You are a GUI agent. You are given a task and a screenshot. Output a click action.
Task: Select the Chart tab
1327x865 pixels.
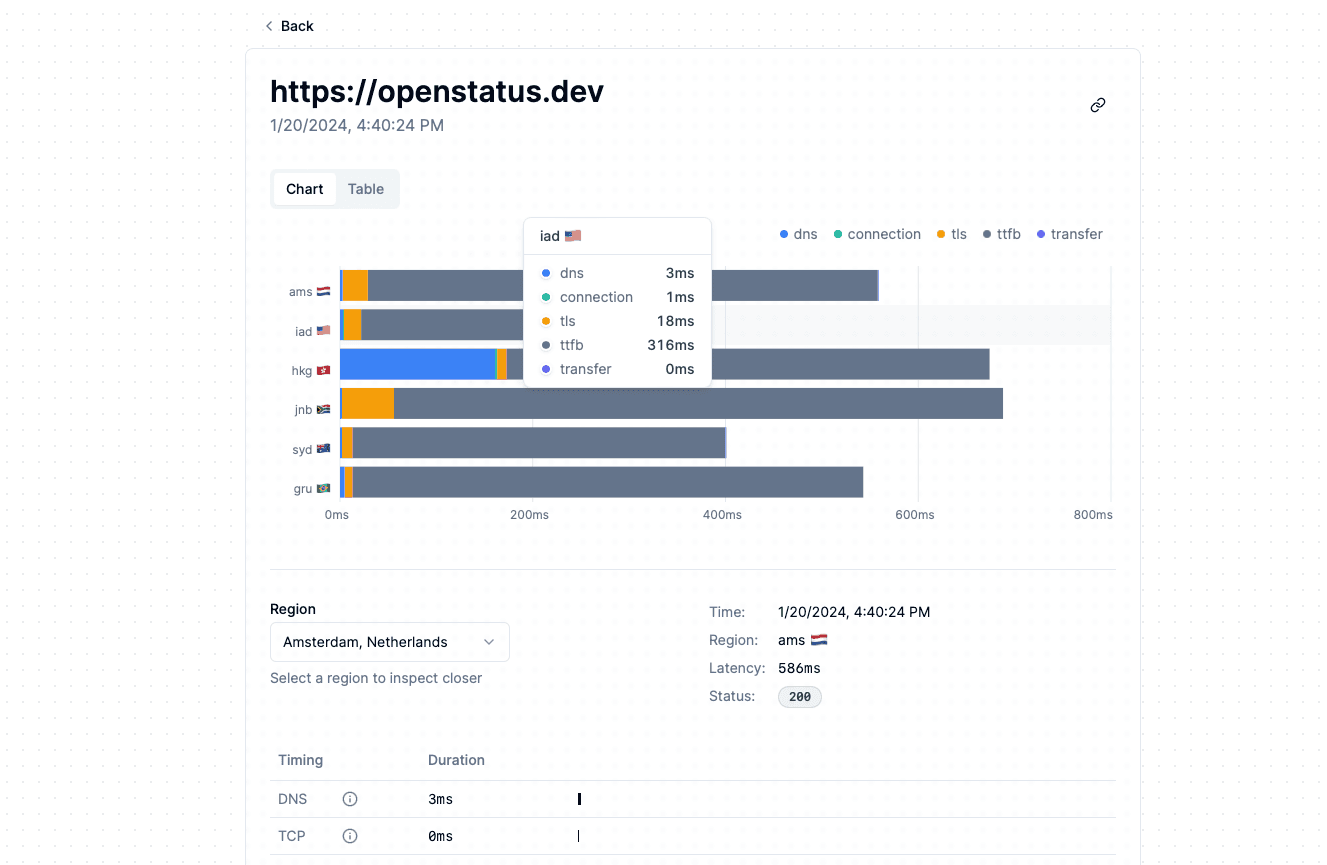(305, 189)
